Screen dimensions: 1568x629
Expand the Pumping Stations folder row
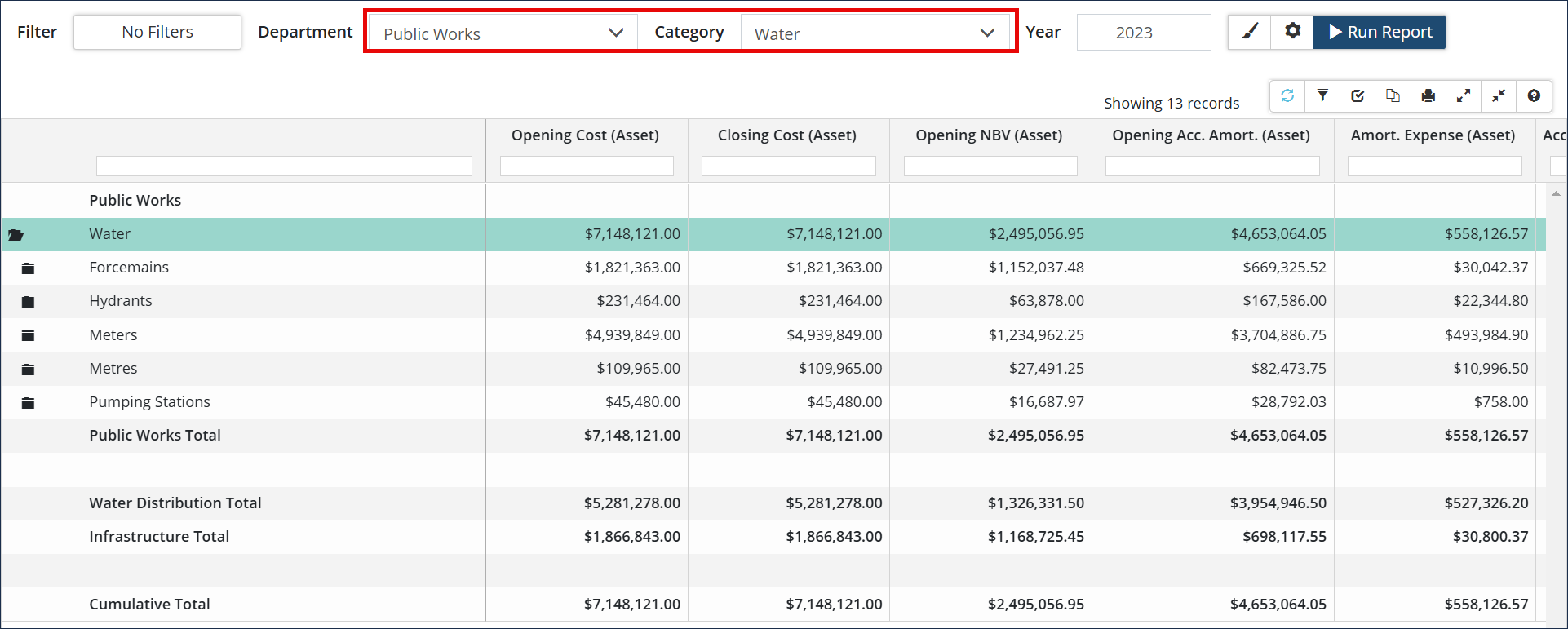point(28,403)
